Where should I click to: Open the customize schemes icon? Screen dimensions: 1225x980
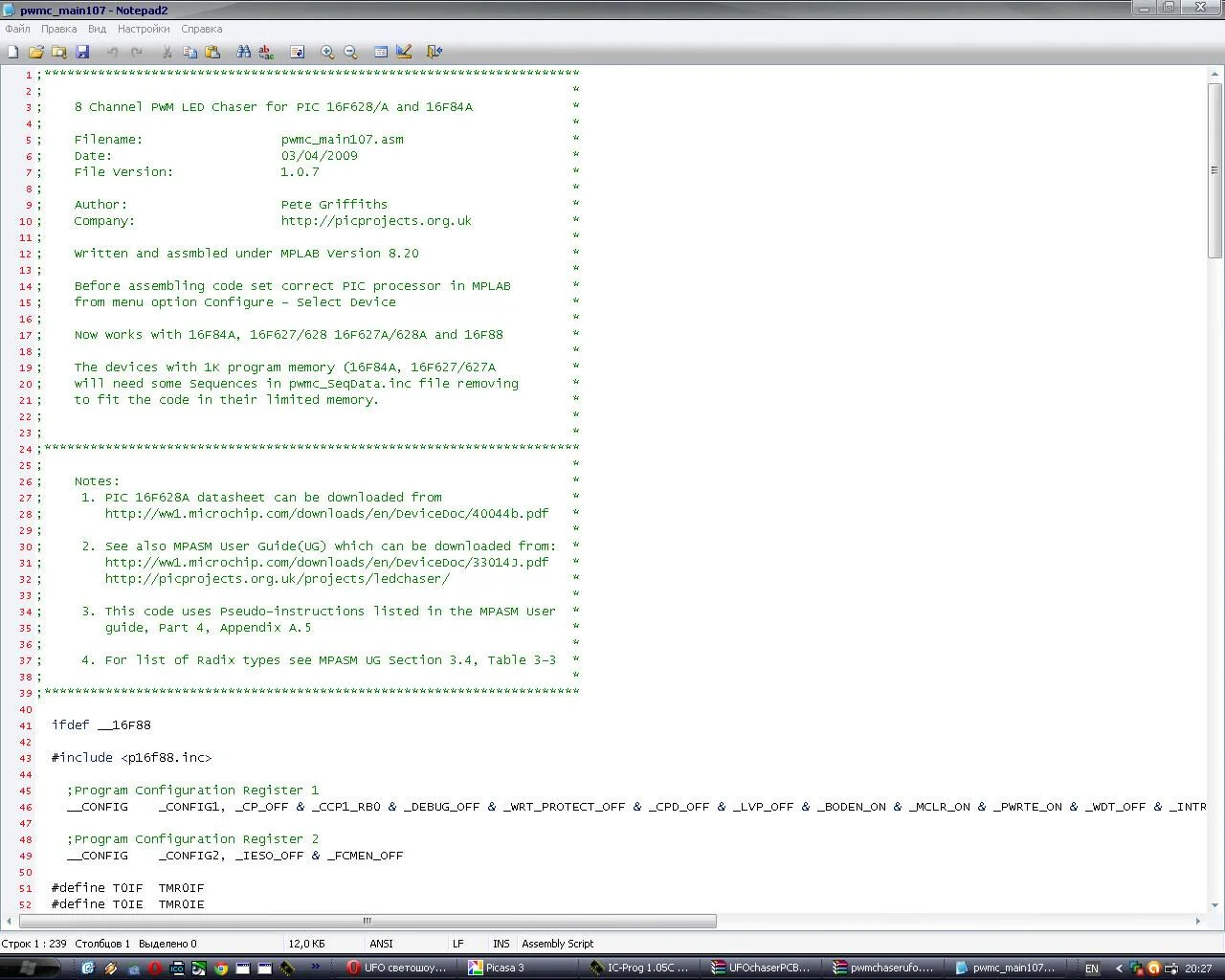404,52
